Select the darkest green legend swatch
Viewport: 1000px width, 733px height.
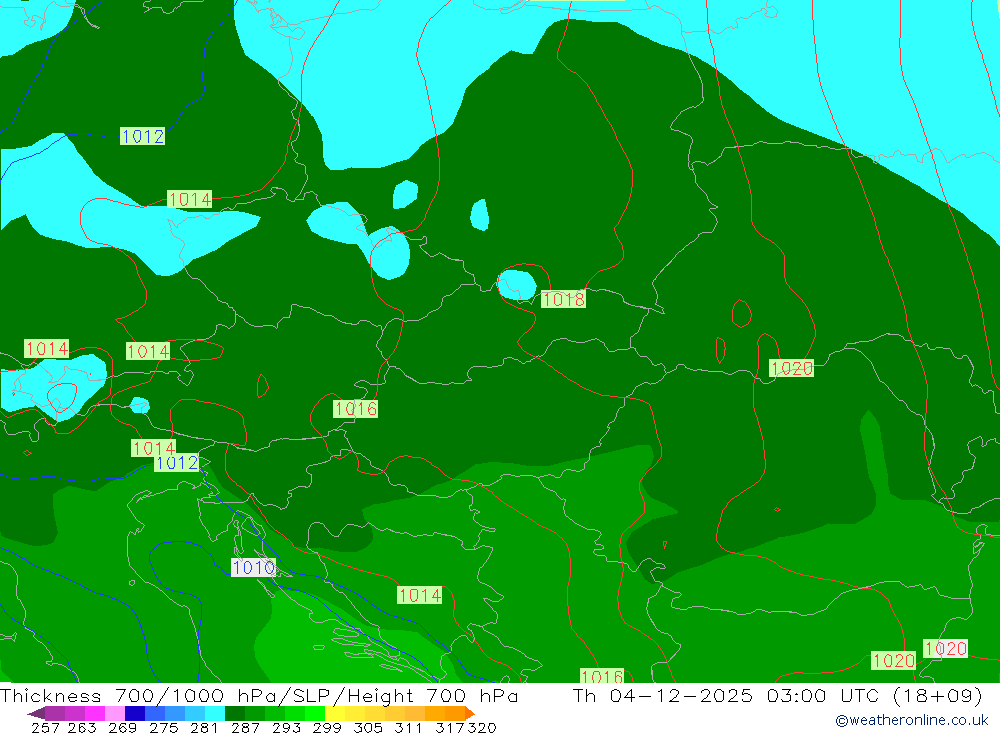click(235, 713)
